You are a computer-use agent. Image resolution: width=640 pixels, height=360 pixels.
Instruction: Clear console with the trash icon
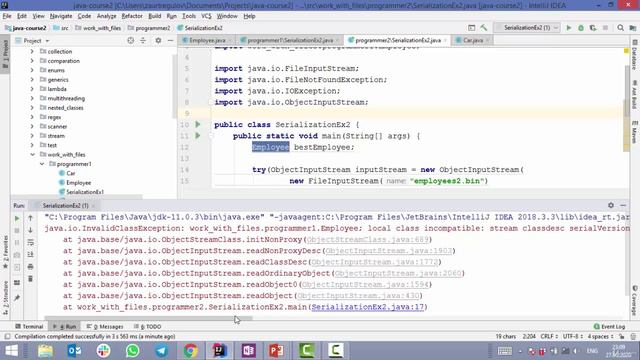coord(31,279)
